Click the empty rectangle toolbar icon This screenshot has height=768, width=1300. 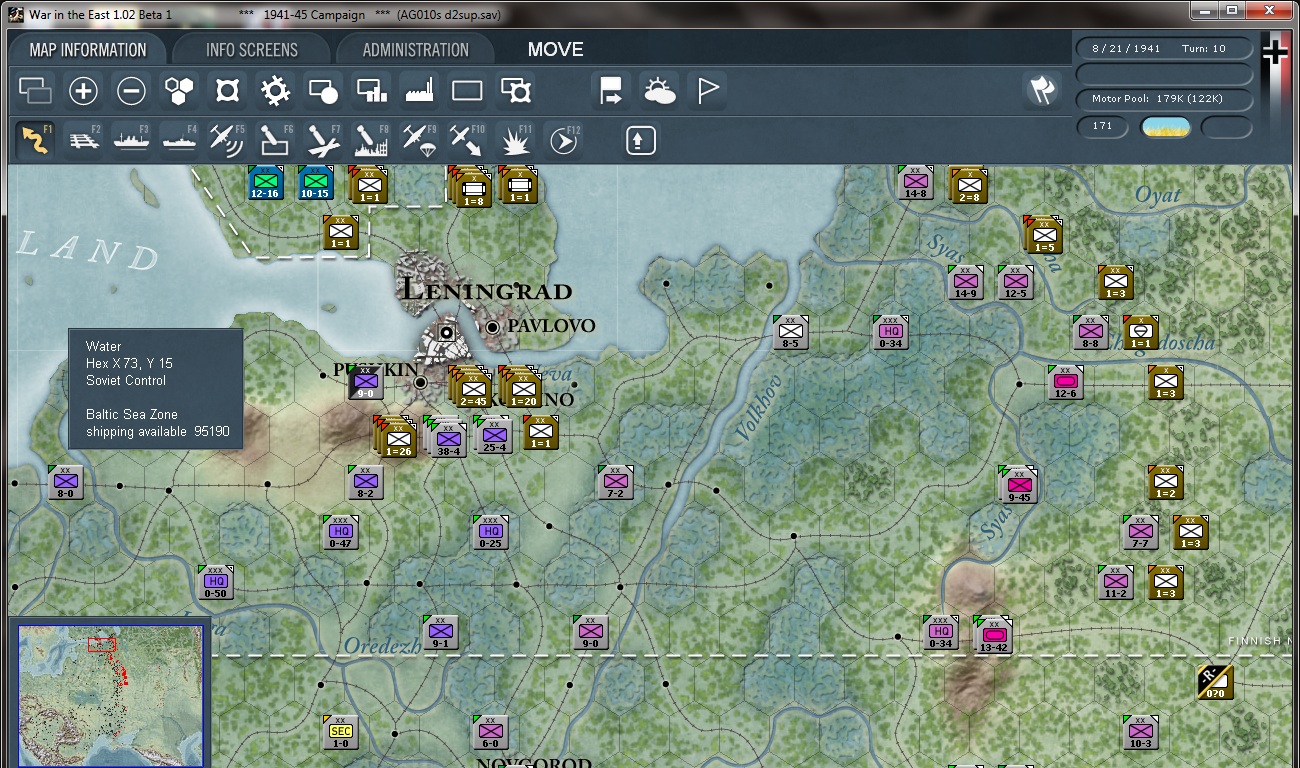pos(467,92)
